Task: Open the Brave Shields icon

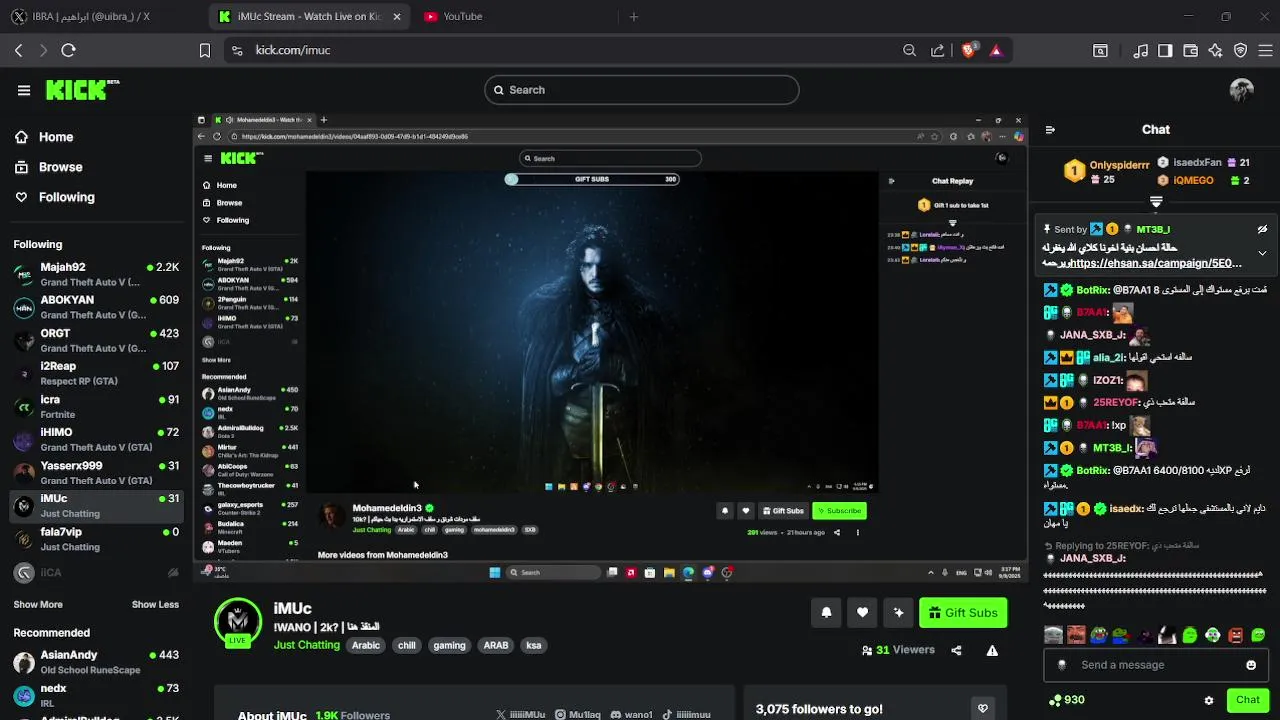Action: 968,50
